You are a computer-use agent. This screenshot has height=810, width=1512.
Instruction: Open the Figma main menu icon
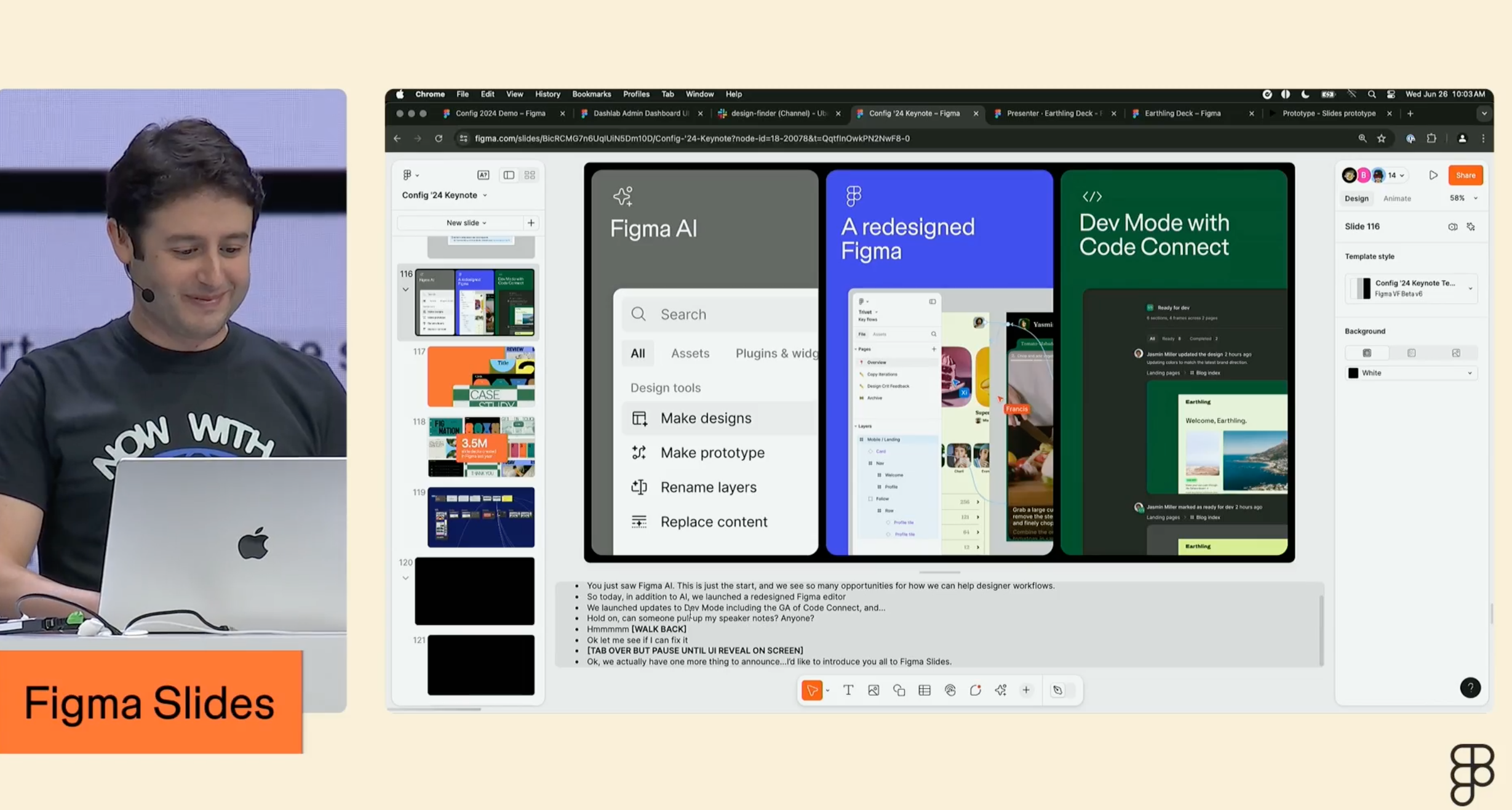click(x=410, y=175)
